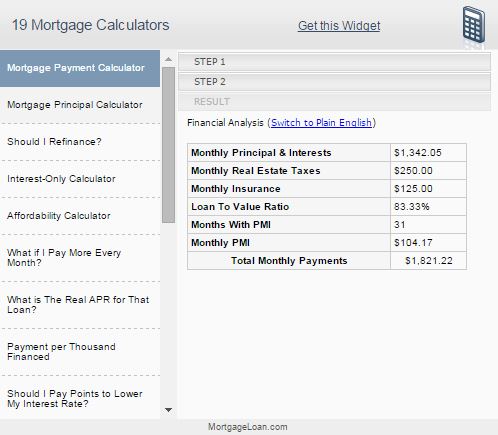
Task: Click the scroll down arrow of calculator list
Action: click(x=169, y=410)
